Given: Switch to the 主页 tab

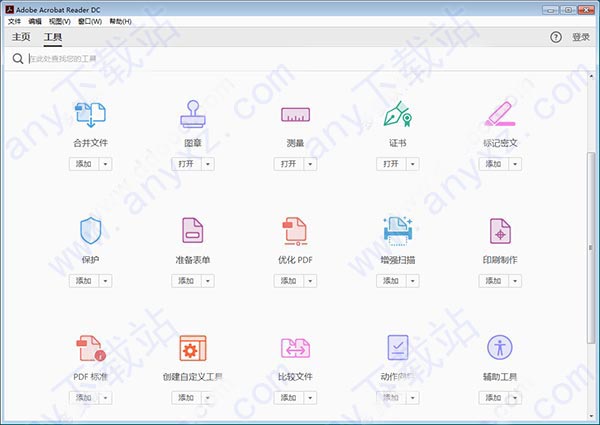Looking at the screenshot, I should click(x=21, y=37).
